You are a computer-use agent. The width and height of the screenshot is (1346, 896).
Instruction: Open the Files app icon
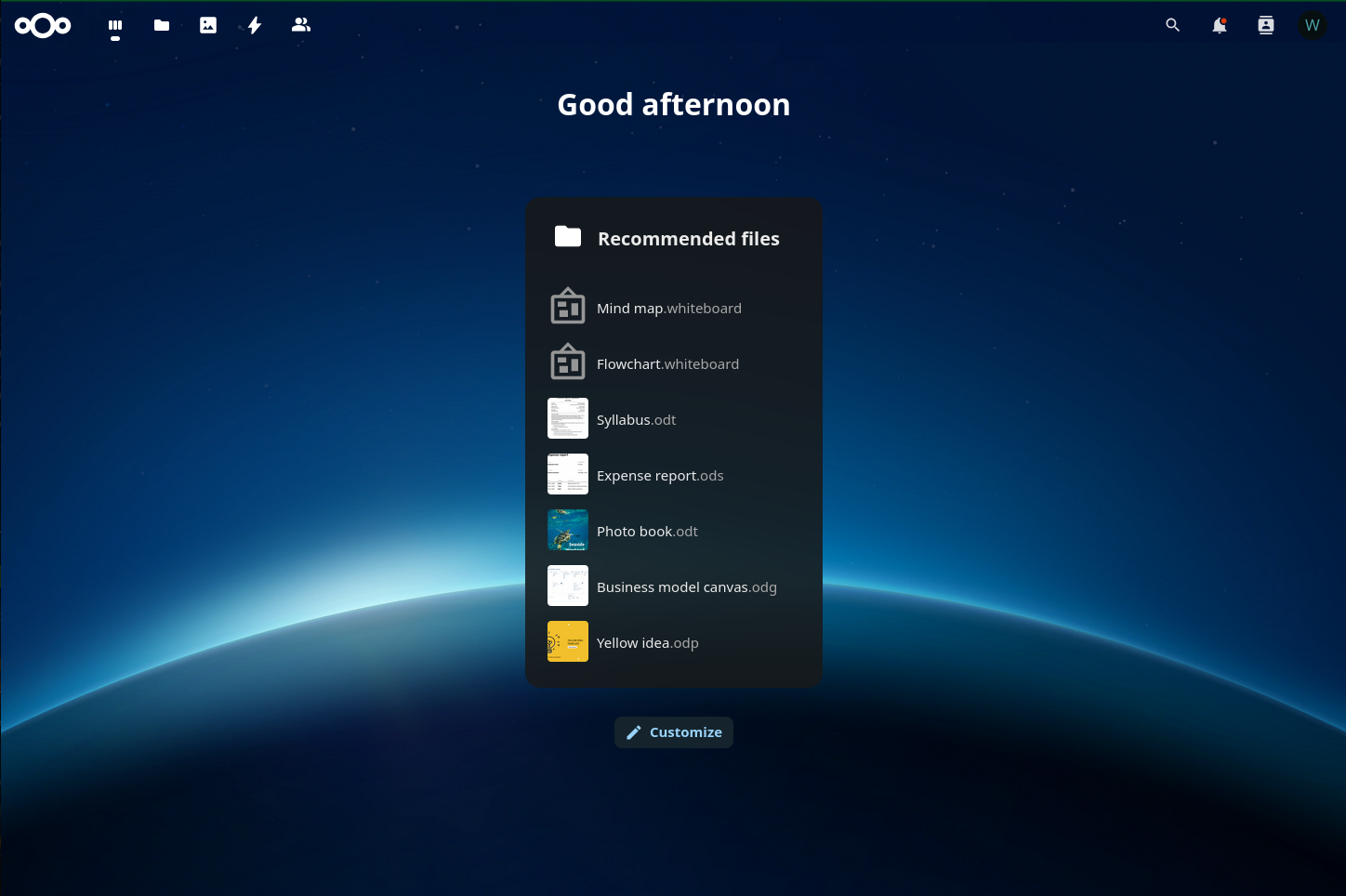(x=162, y=26)
